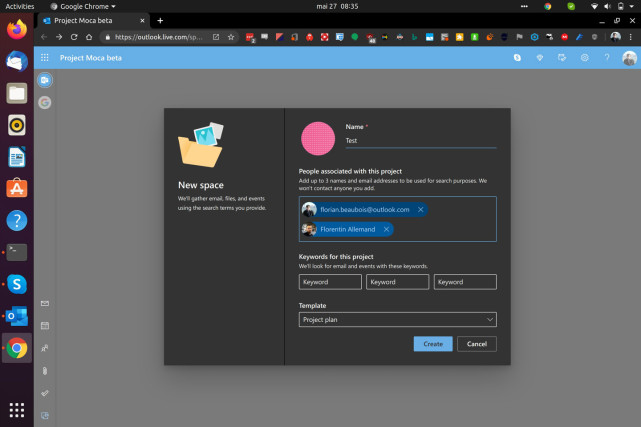Click the third Keyword input field

point(465,282)
